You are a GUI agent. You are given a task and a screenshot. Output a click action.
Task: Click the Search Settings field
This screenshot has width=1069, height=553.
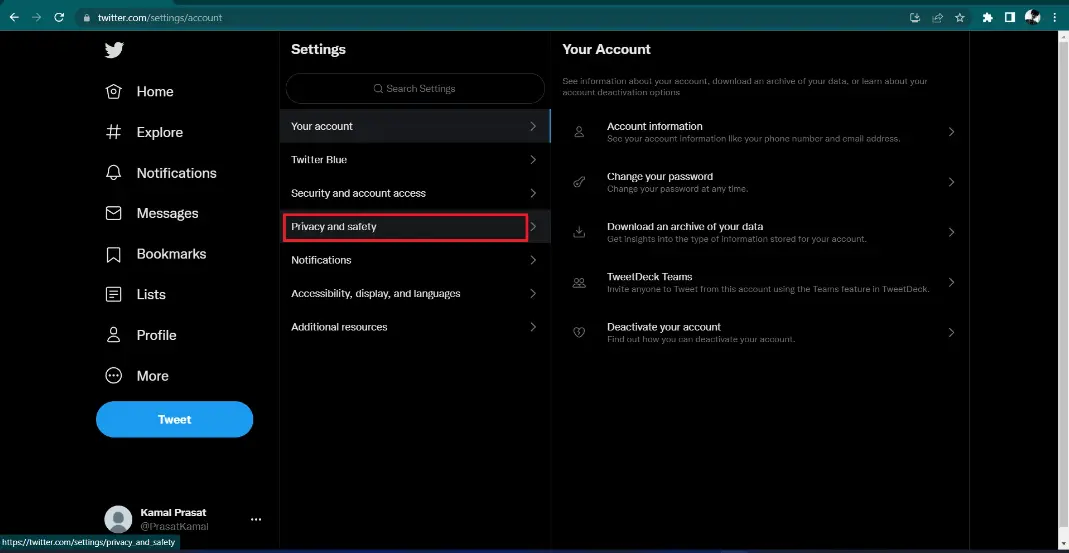(x=415, y=89)
